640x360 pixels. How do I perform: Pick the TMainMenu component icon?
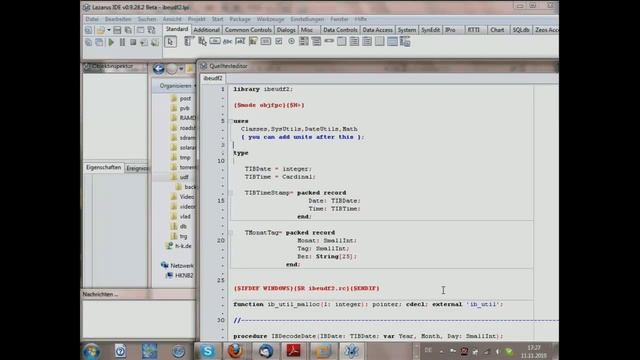tap(189, 41)
